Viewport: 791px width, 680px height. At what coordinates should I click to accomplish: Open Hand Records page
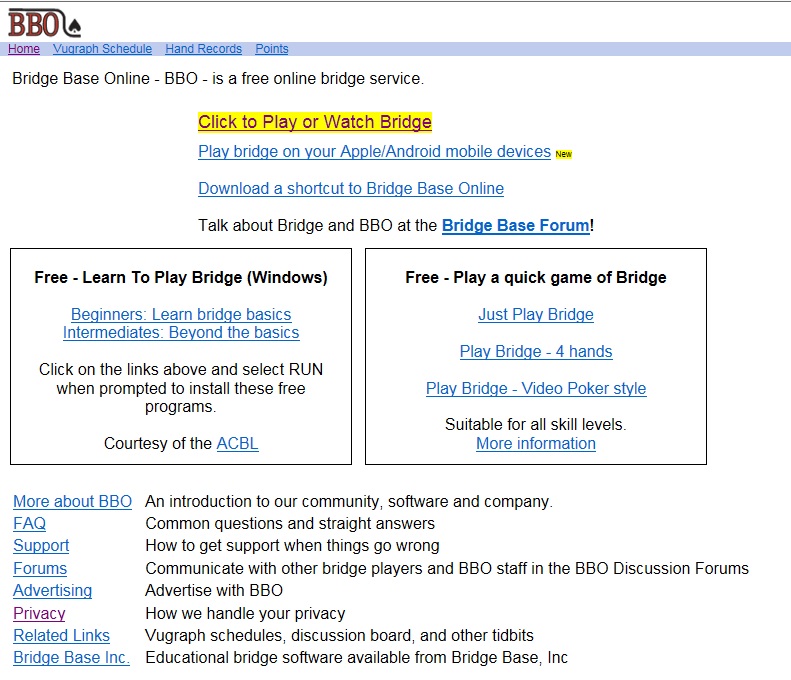(x=203, y=49)
